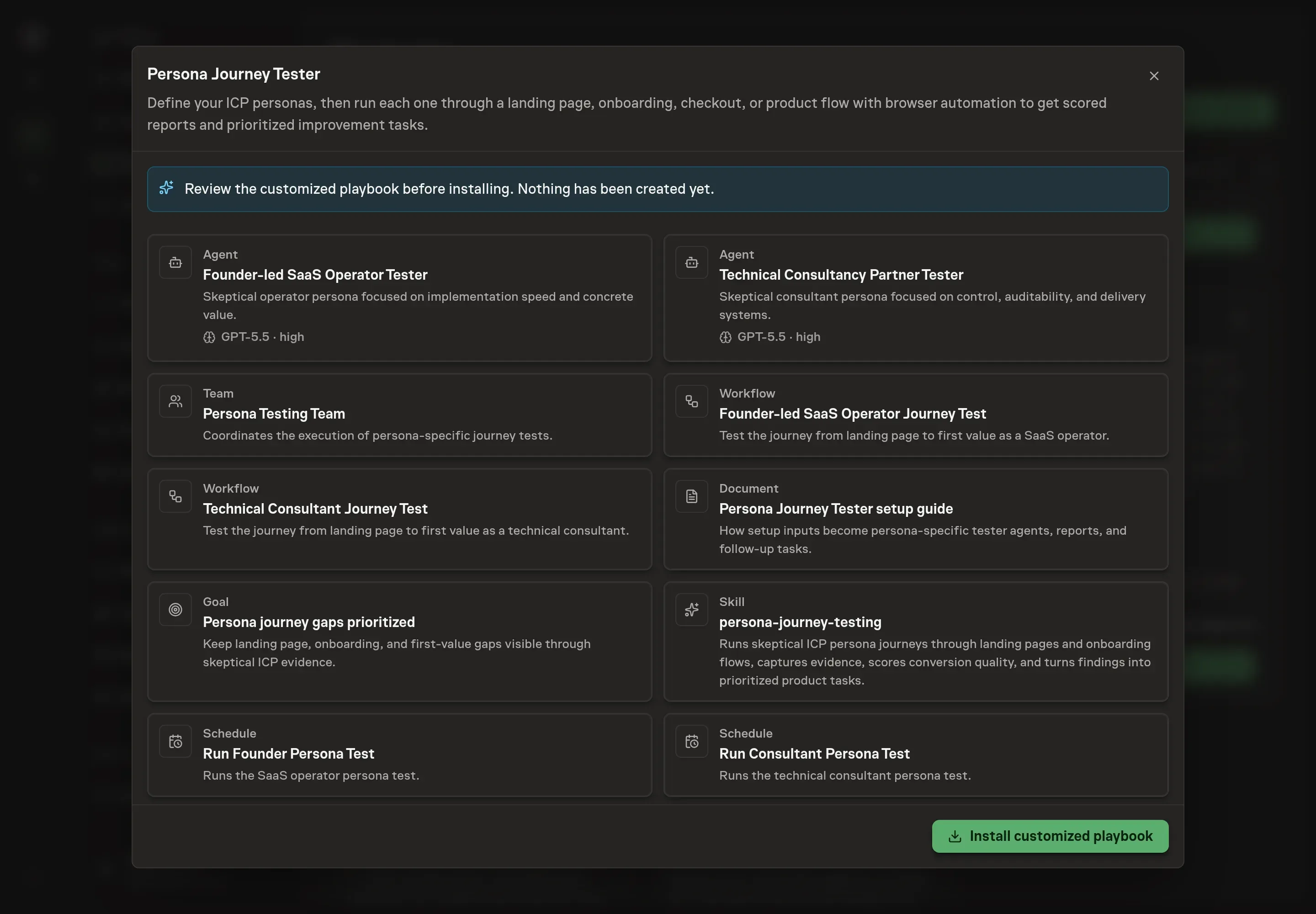This screenshot has width=1316, height=914.
Task: Select Technical Consultancy Partner Tester title
Action: (841, 275)
